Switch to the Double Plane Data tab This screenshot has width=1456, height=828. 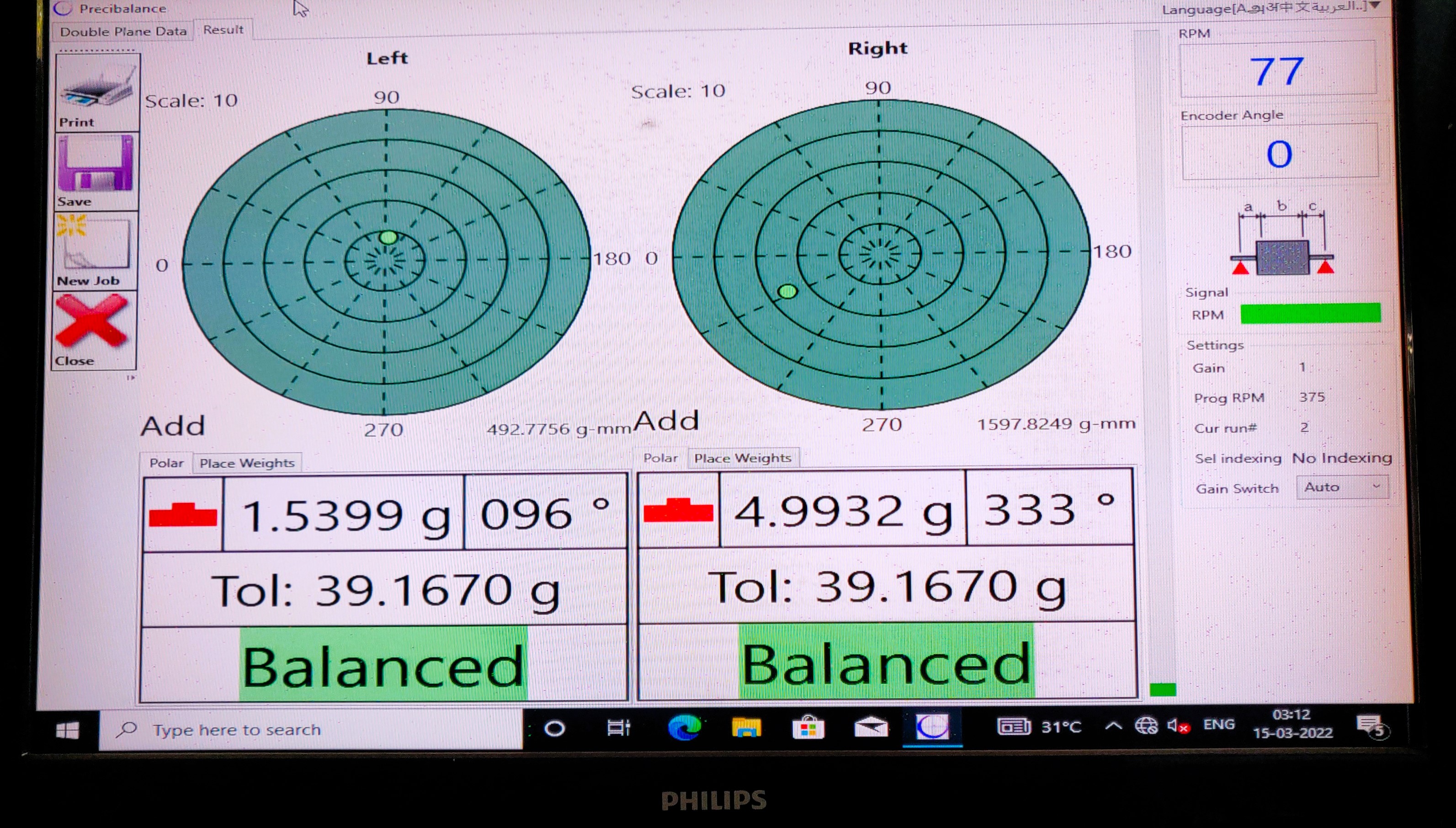click(123, 32)
